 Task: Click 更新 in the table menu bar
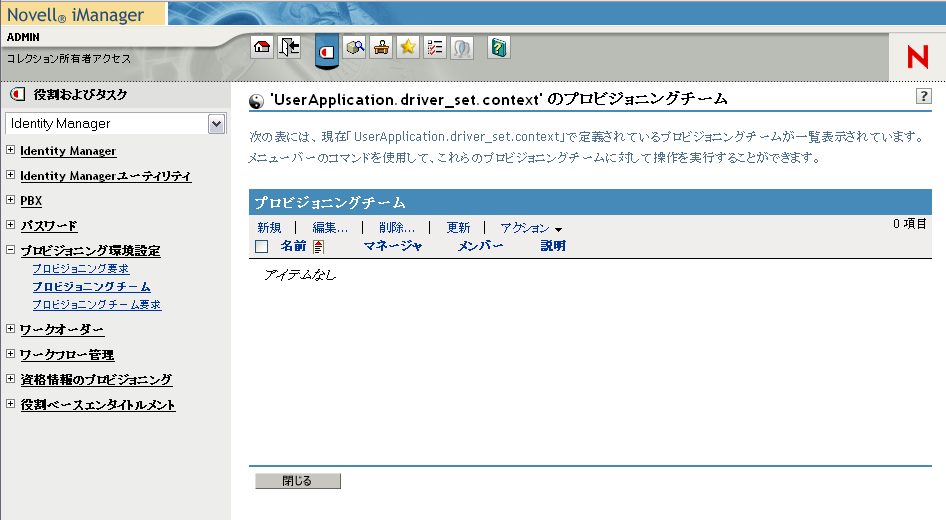click(x=458, y=227)
